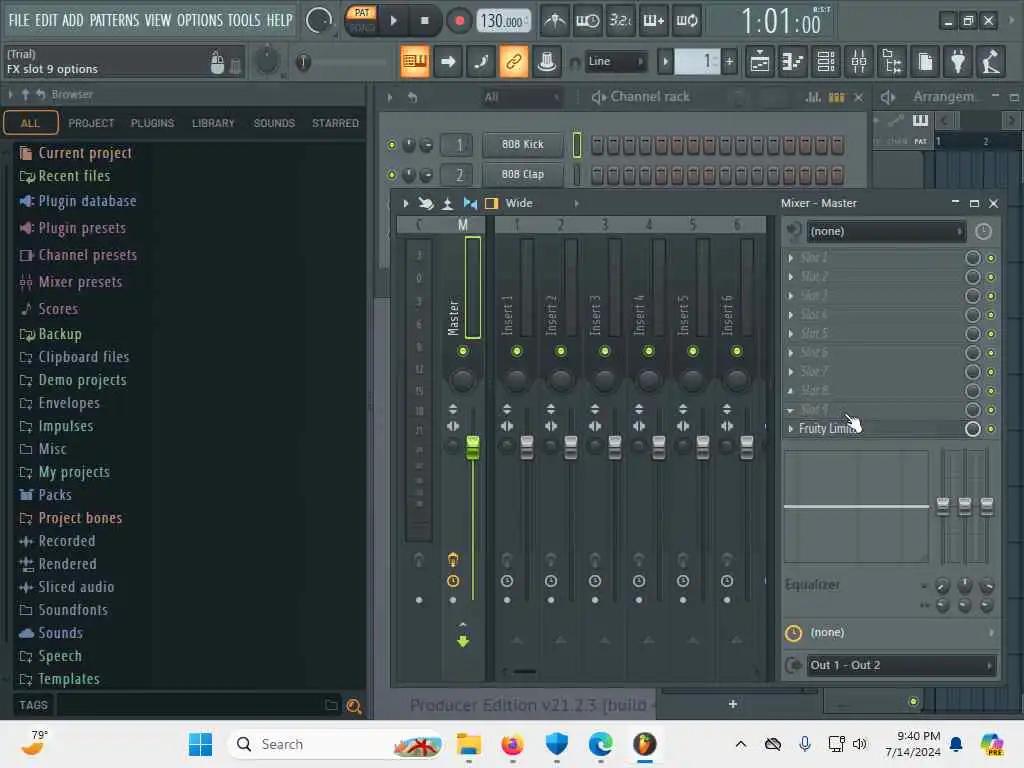Click the Master volume fader
Image resolution: width=1024 pixels, height=768 pixels.
coord(473,447)
